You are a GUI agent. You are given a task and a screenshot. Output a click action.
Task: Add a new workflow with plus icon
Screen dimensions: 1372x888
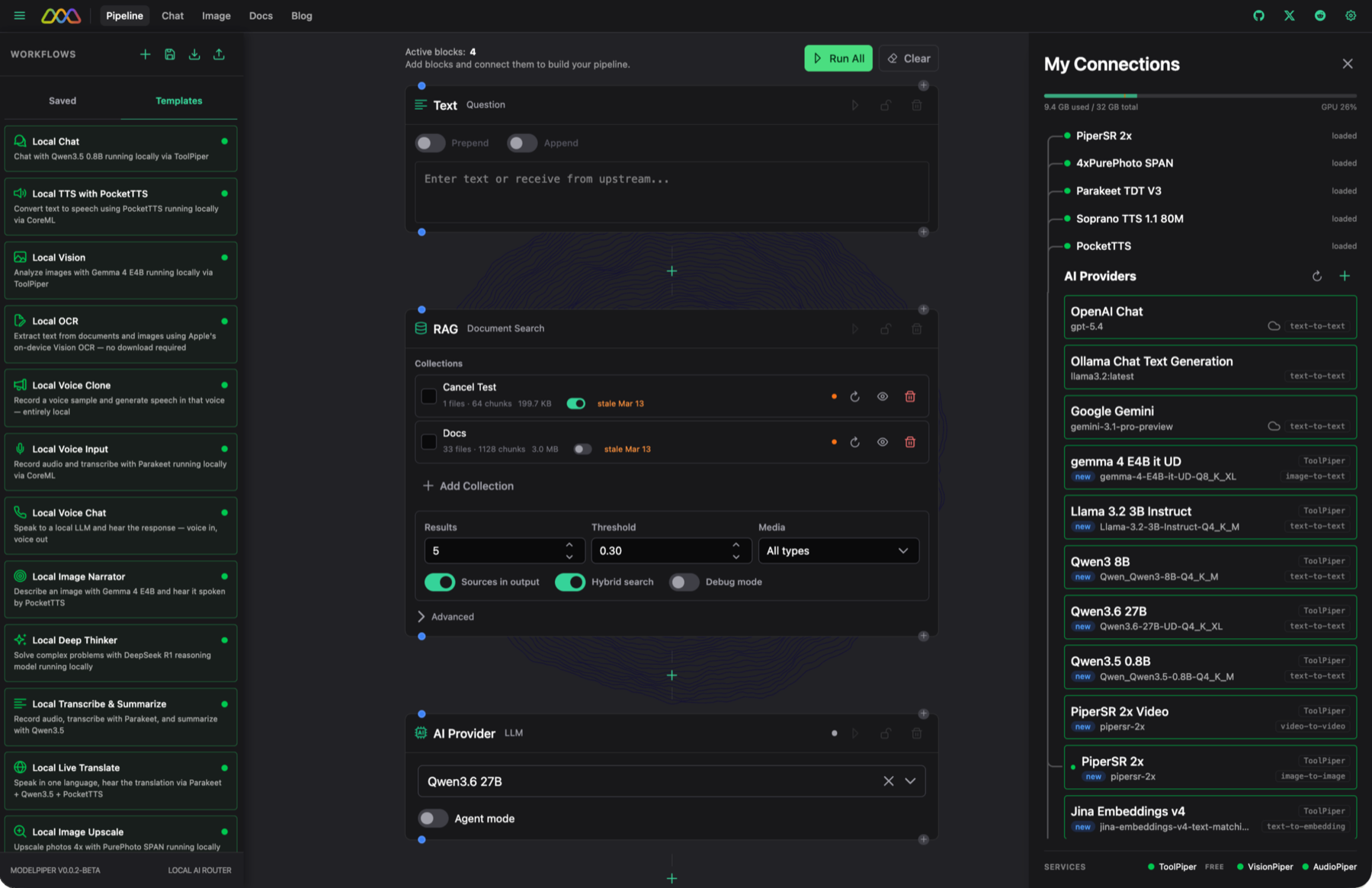(145, 54)
